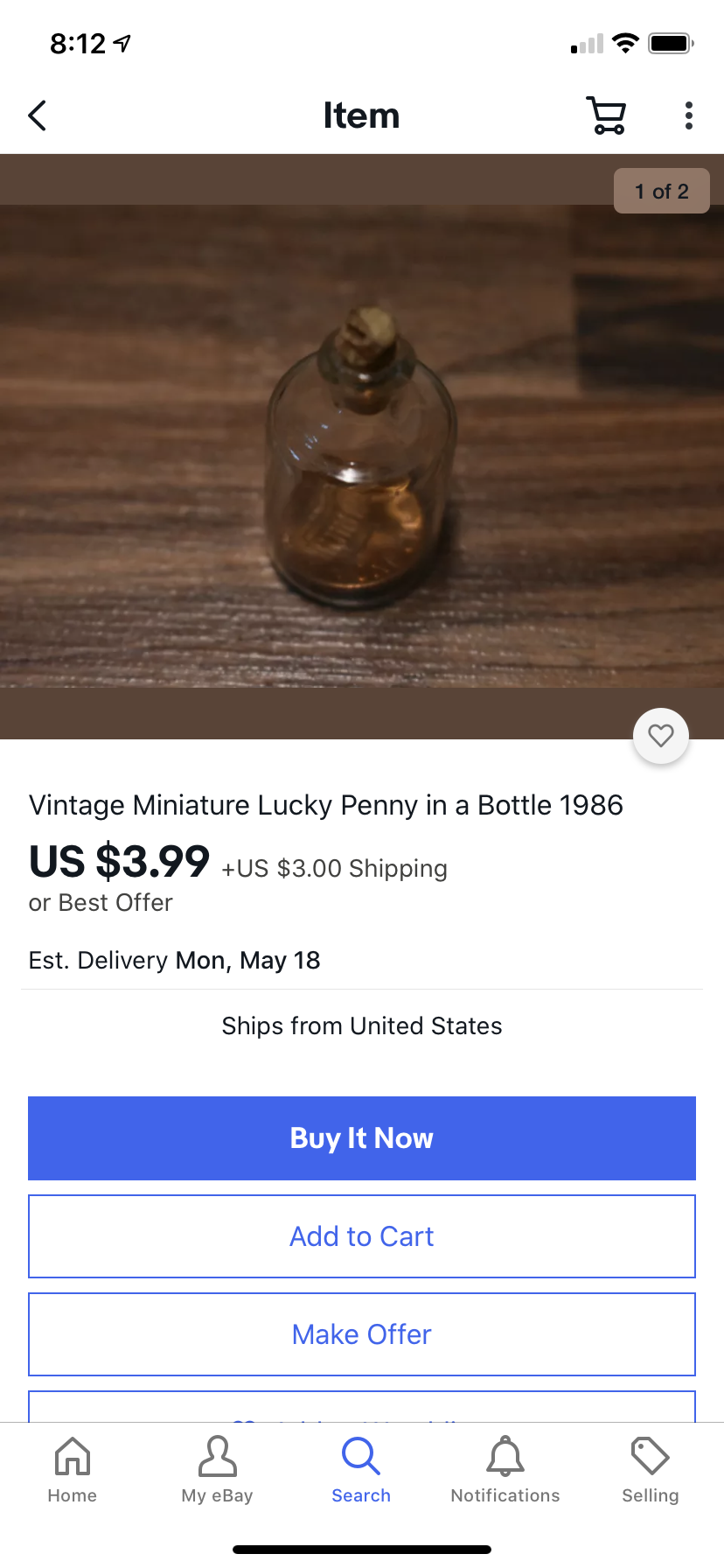Open Notifications via the bell icon
Screen dimensions: 724x1568
[505, 1470]
